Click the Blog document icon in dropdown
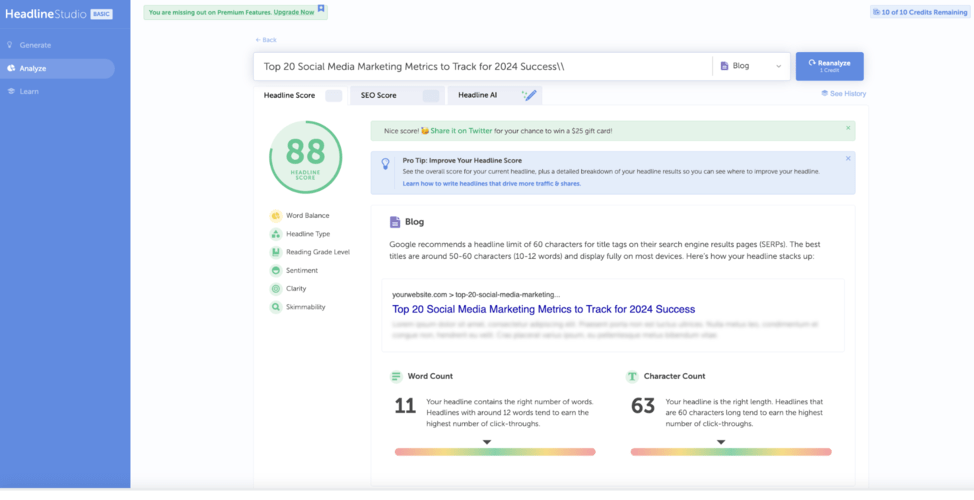 tap(724, 66)
